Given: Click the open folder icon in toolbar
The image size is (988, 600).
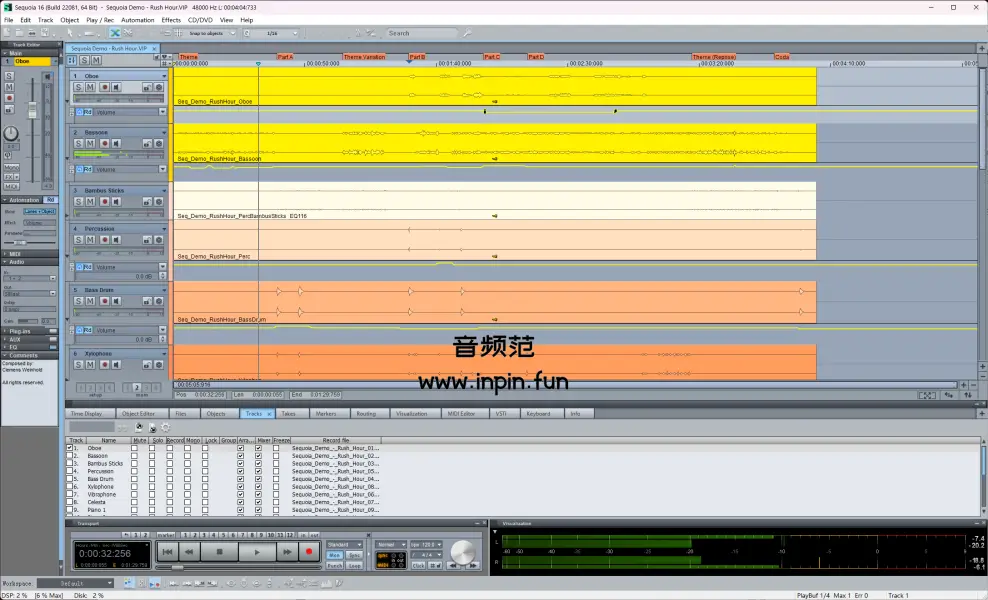Looking at the screenshot, I should [x=20, y=33].
